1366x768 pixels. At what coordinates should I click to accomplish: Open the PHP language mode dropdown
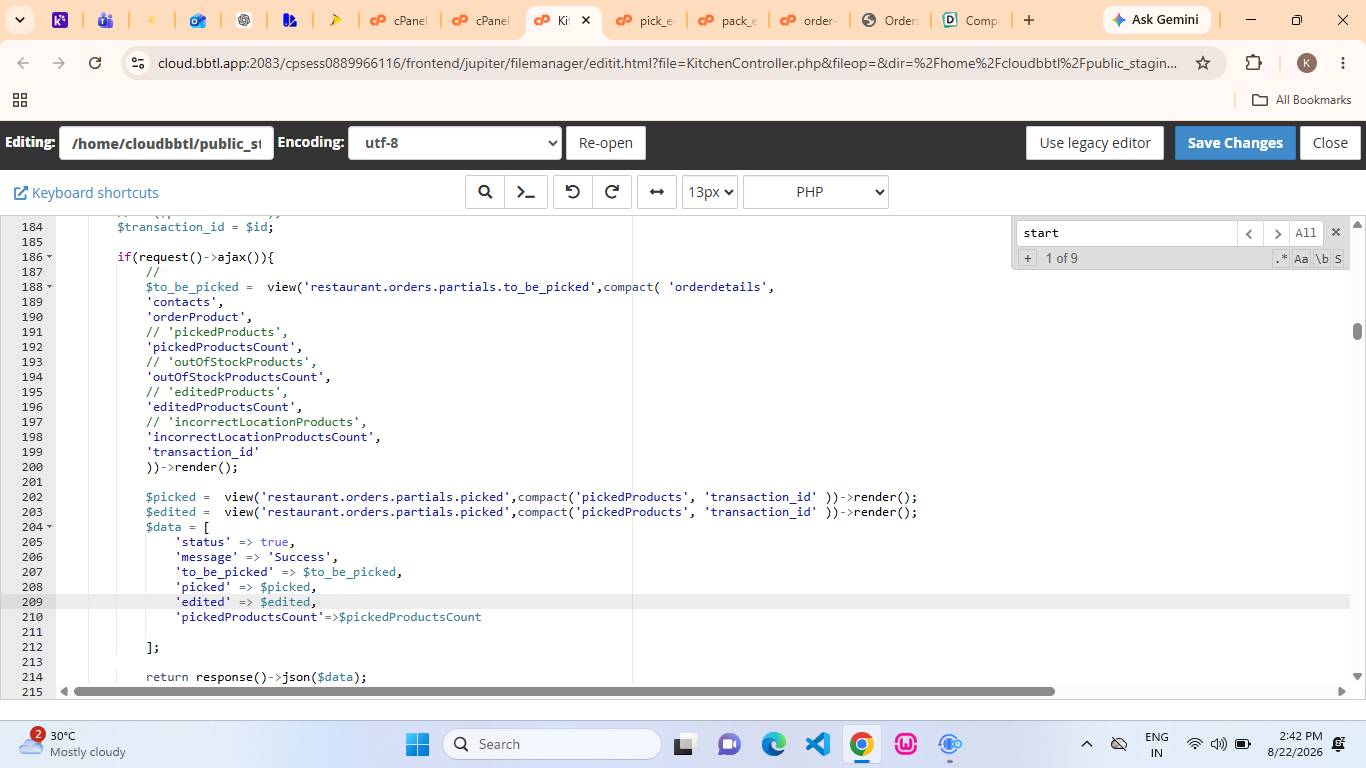(816, 192)
